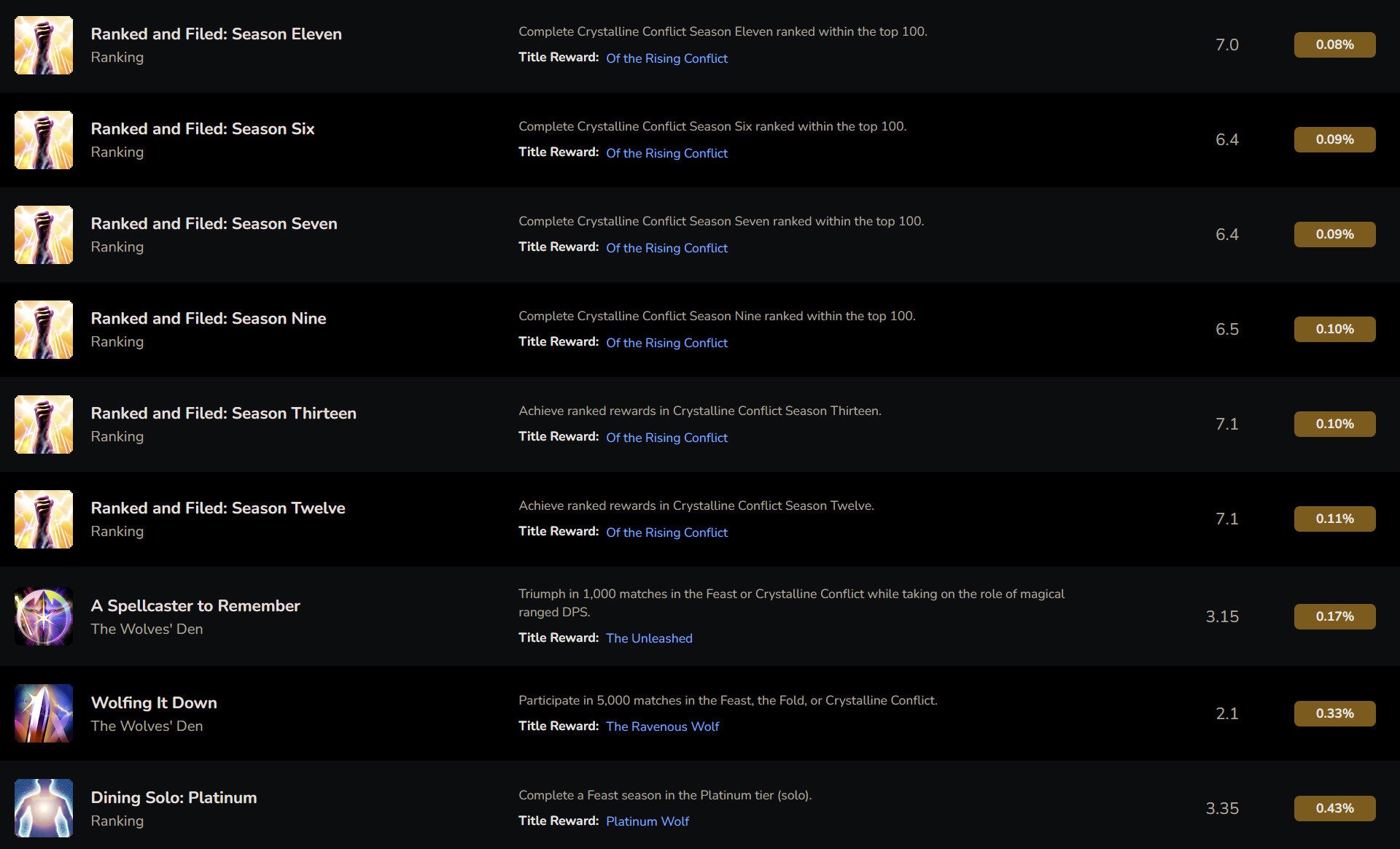Open the Ranked and Filed: Season Six title

203,128
